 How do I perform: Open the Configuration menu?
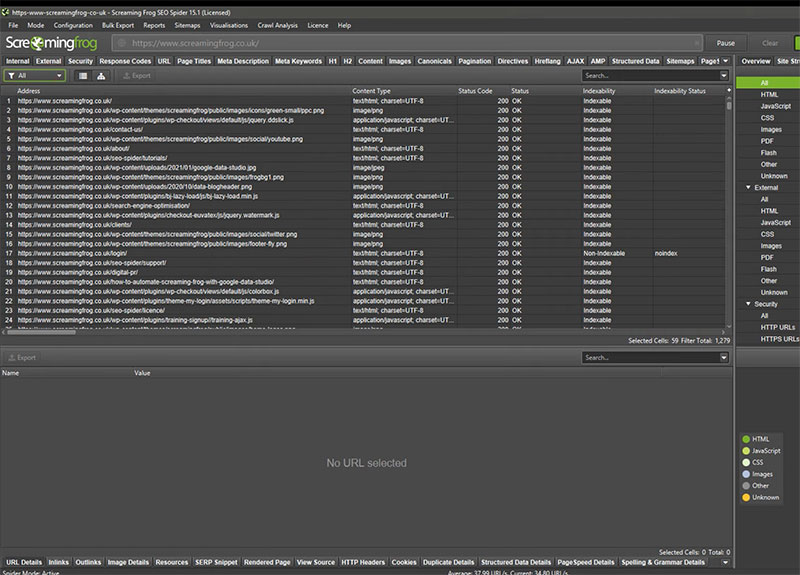pos(73,25)
